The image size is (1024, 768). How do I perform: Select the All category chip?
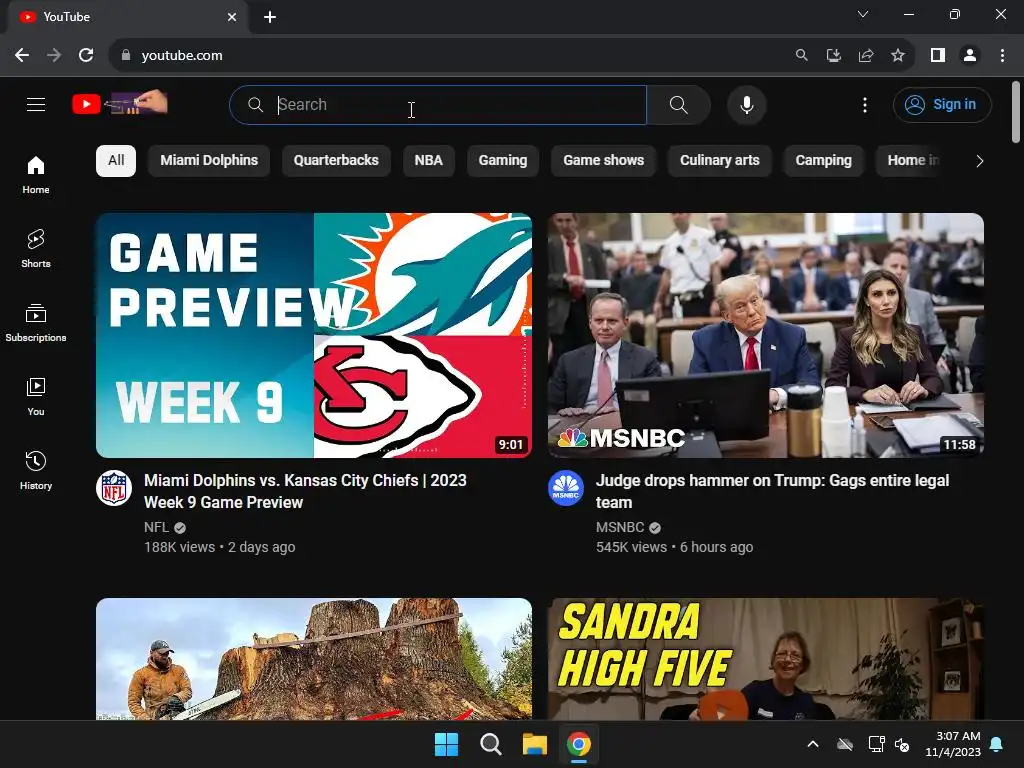[116, 161]
